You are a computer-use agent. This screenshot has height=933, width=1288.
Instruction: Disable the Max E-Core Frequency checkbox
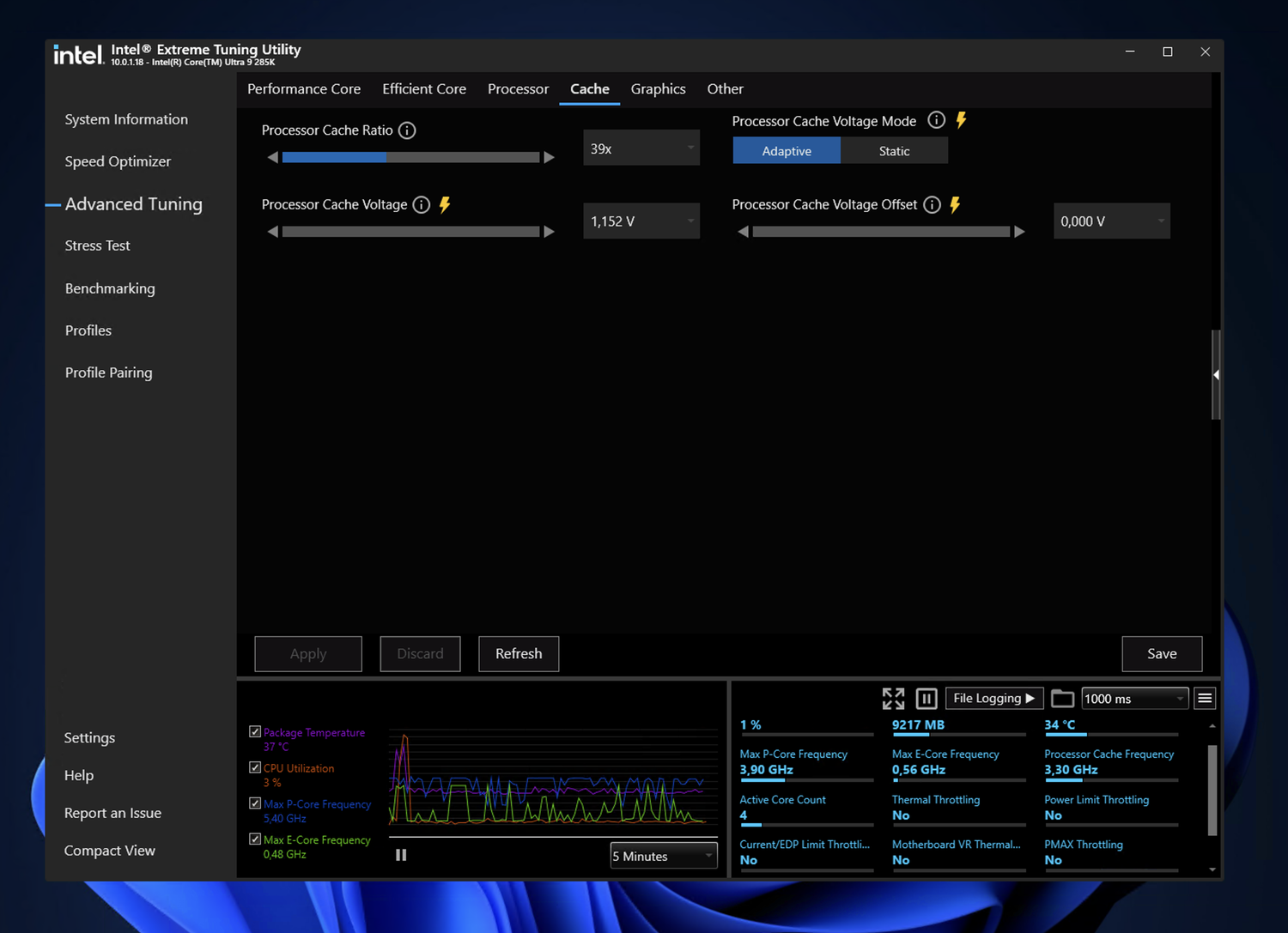[x=255, y=839]
